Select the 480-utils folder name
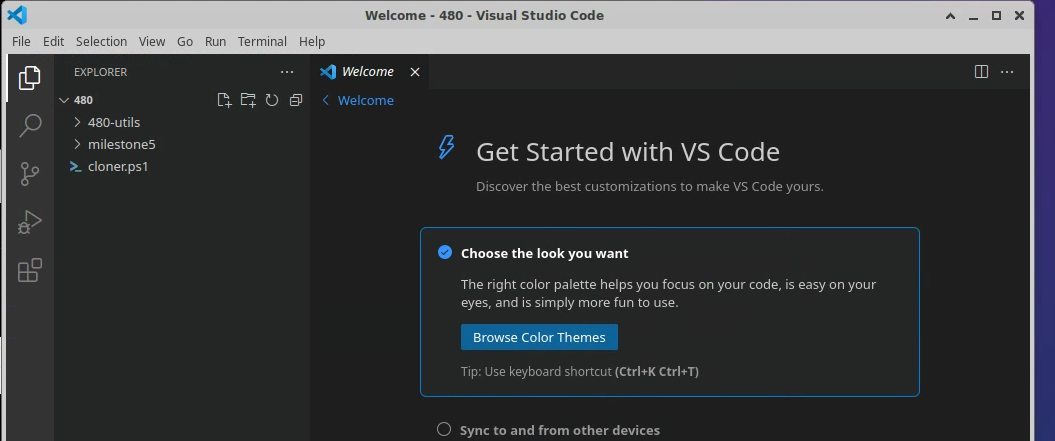Image resolution: width=1055 pixels, height=441 pixels. tap(114, 123)
